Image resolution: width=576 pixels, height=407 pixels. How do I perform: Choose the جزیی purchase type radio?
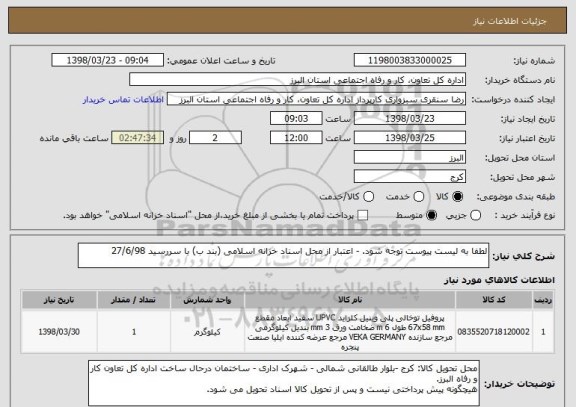click(475, 215)
